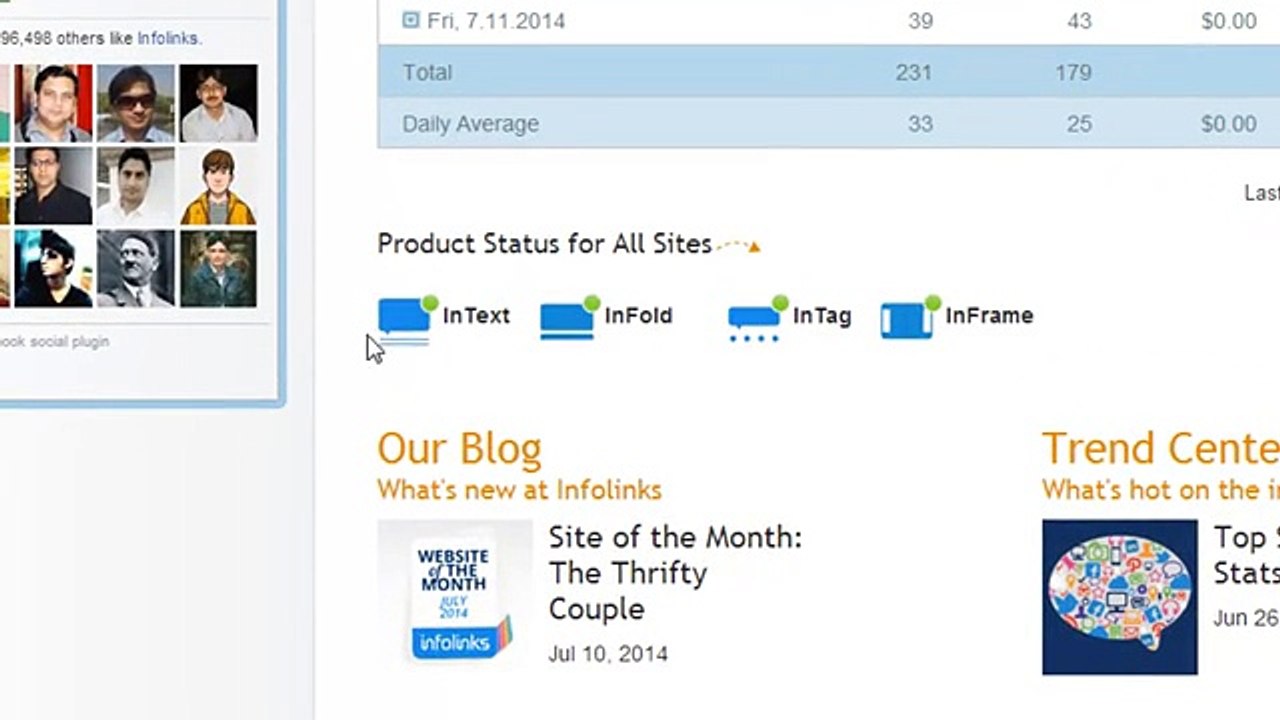Click the Top Stats trend article title

point(1246,555)
